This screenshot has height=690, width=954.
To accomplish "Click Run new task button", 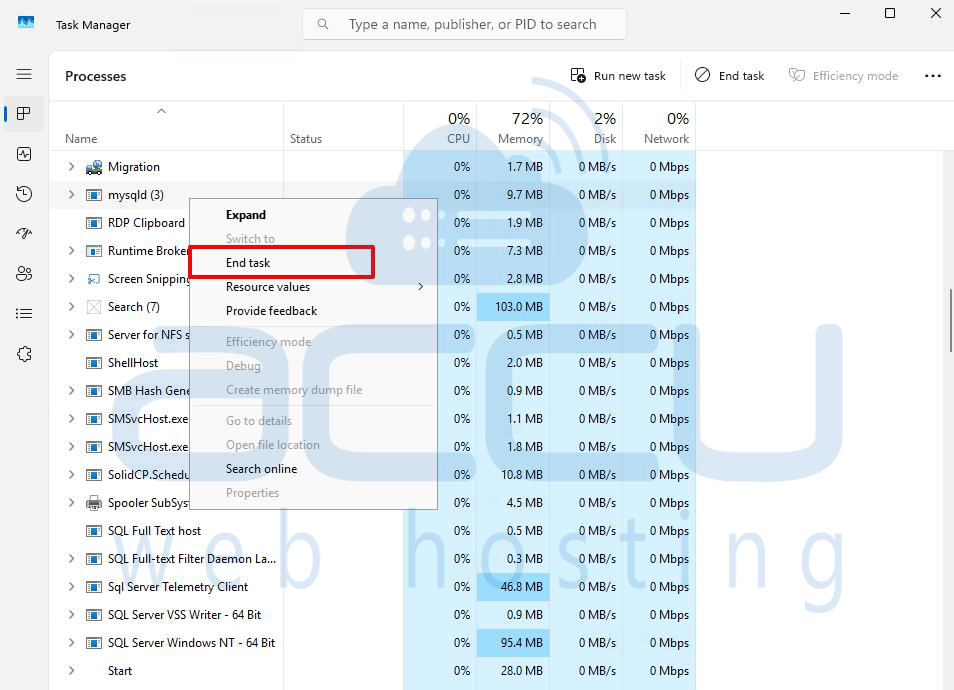I will click(x=618, y=75).
